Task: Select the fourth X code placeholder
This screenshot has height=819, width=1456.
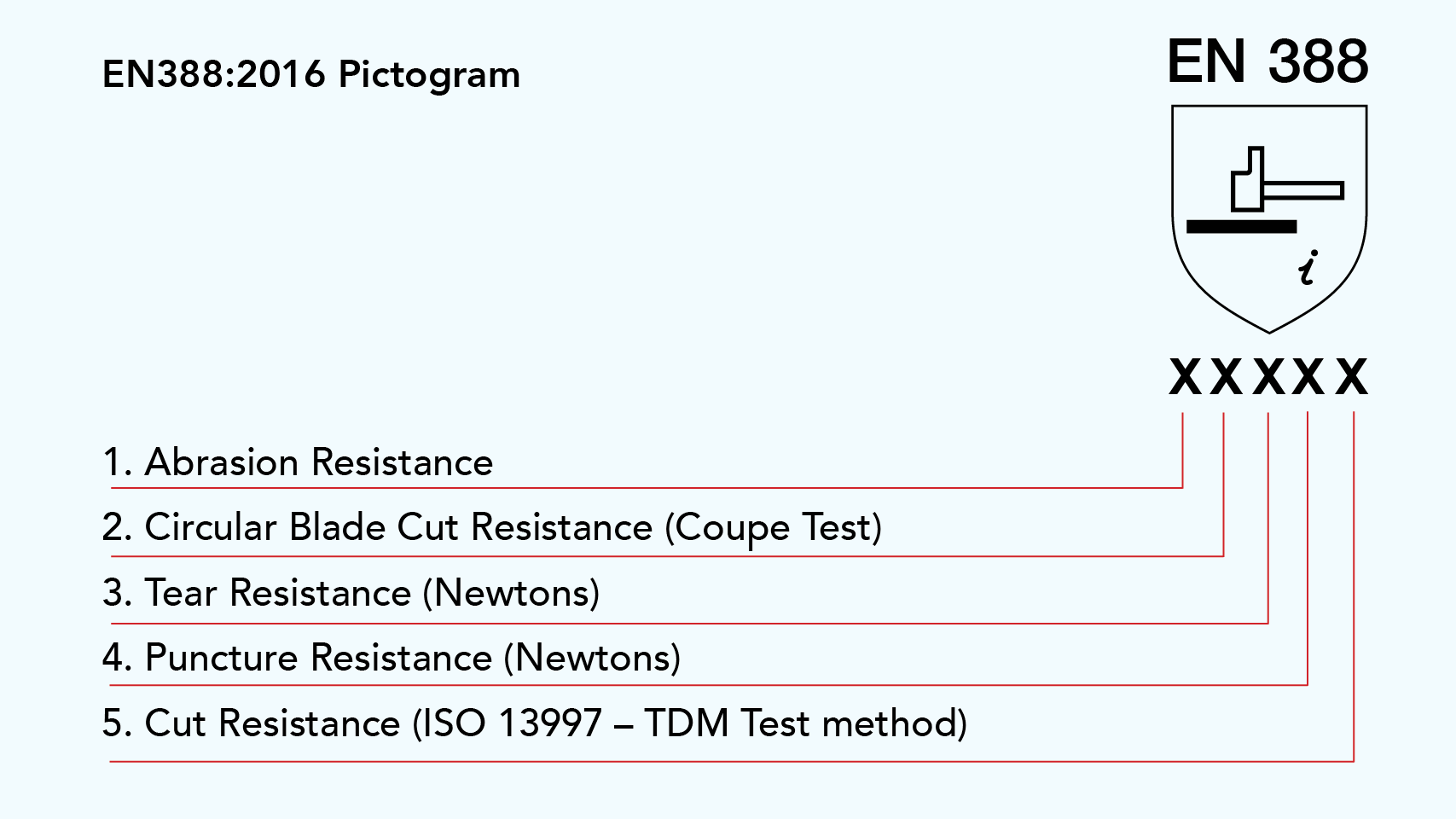Action: (x=1308, y=376)
